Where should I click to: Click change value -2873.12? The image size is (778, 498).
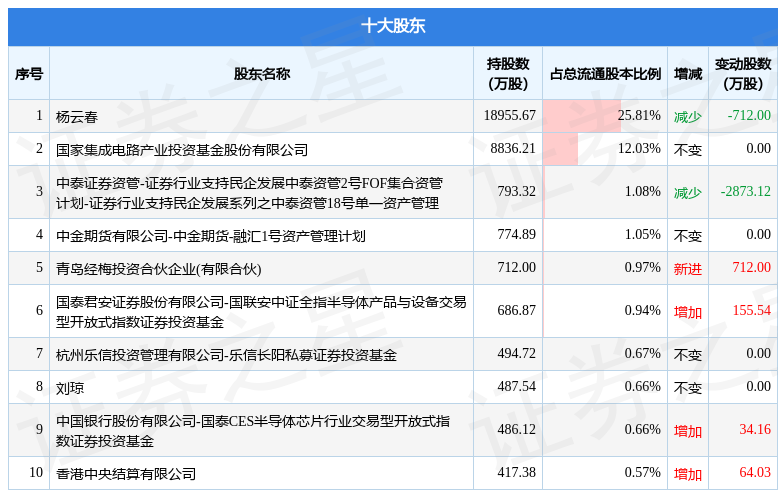pyautogui.click(x=746, y=191)
